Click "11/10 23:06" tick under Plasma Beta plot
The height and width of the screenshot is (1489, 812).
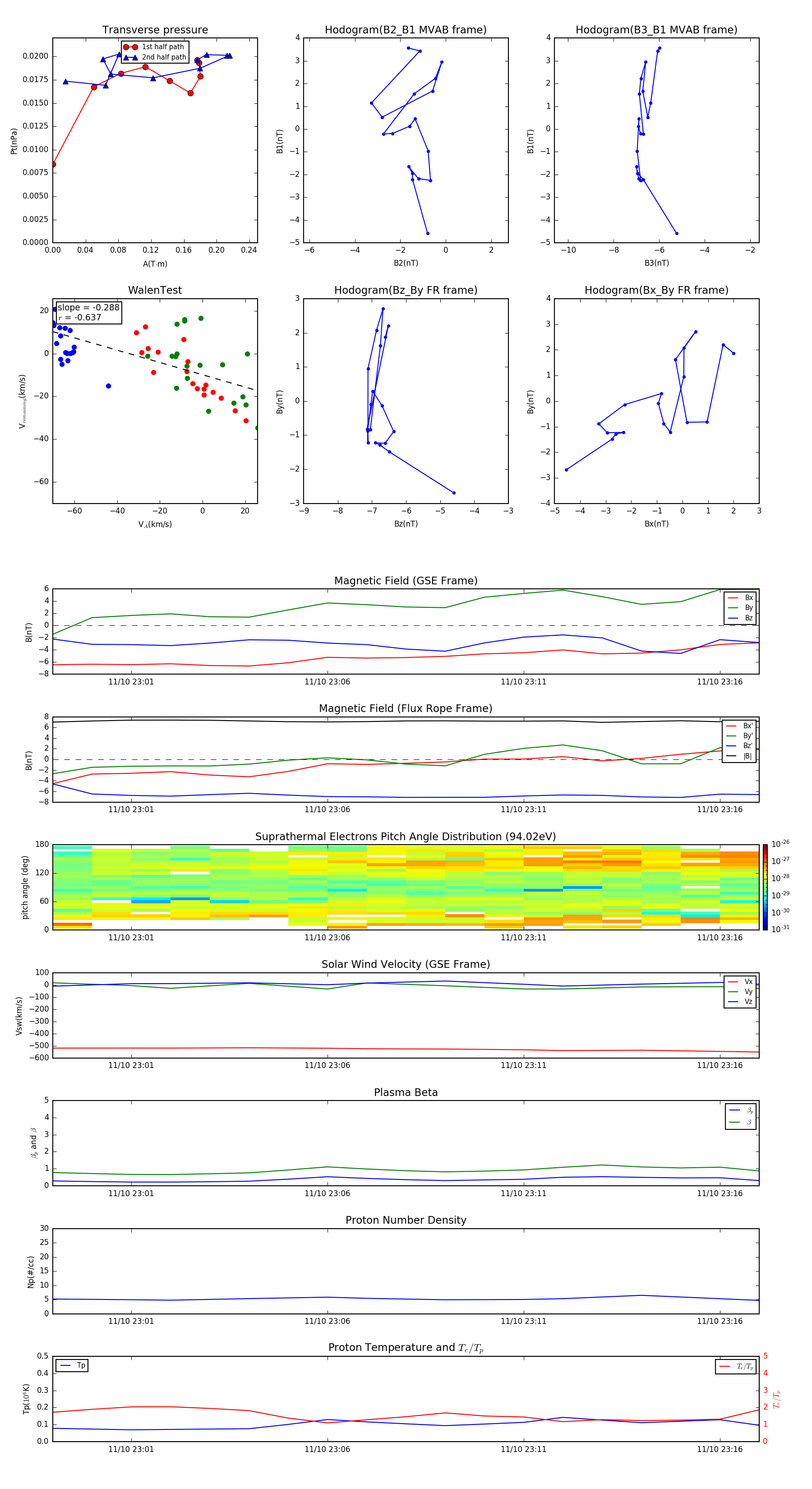(x=327, y=1193)
